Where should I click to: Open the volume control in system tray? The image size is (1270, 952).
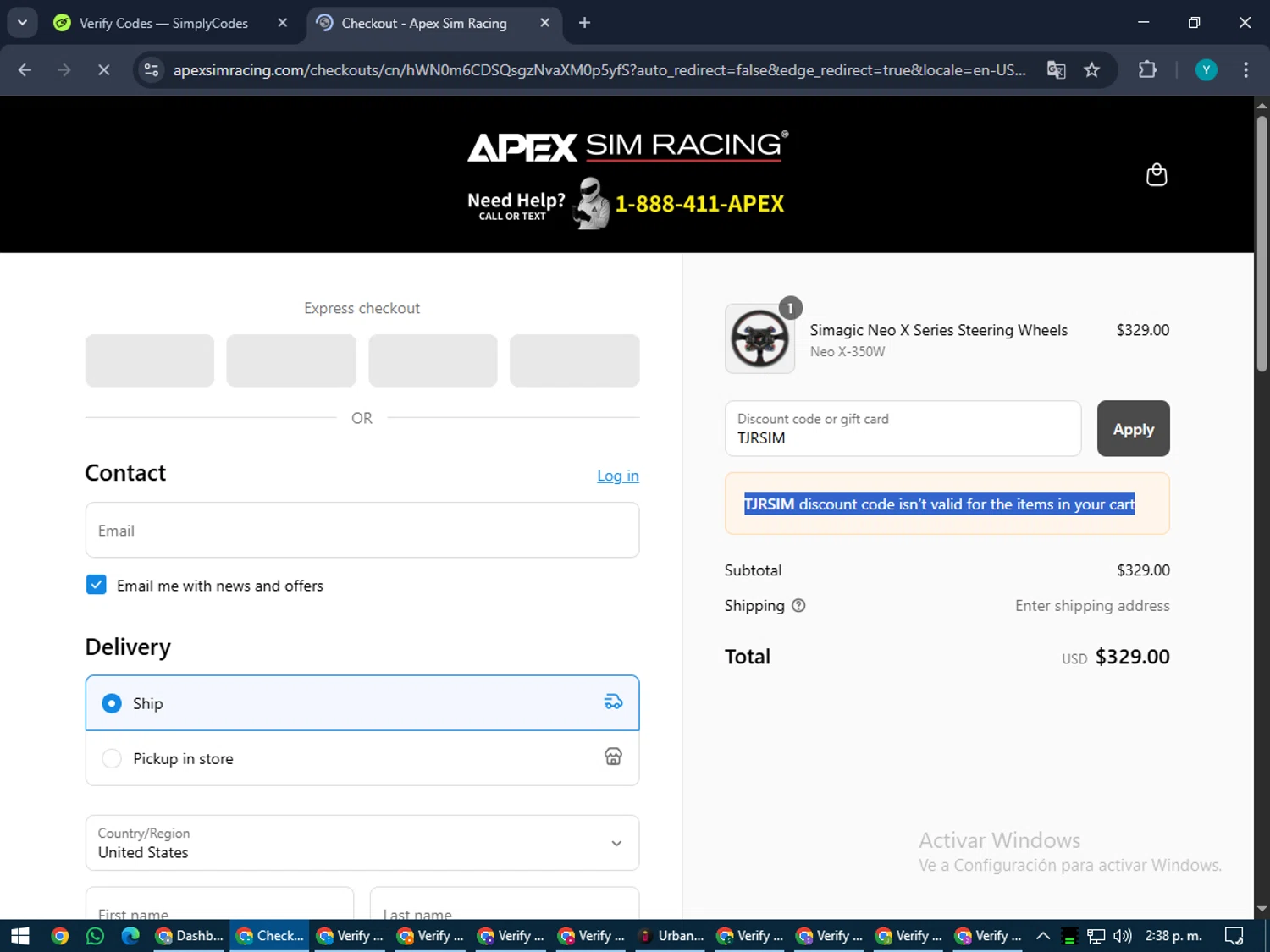[x=1123, y=936]
